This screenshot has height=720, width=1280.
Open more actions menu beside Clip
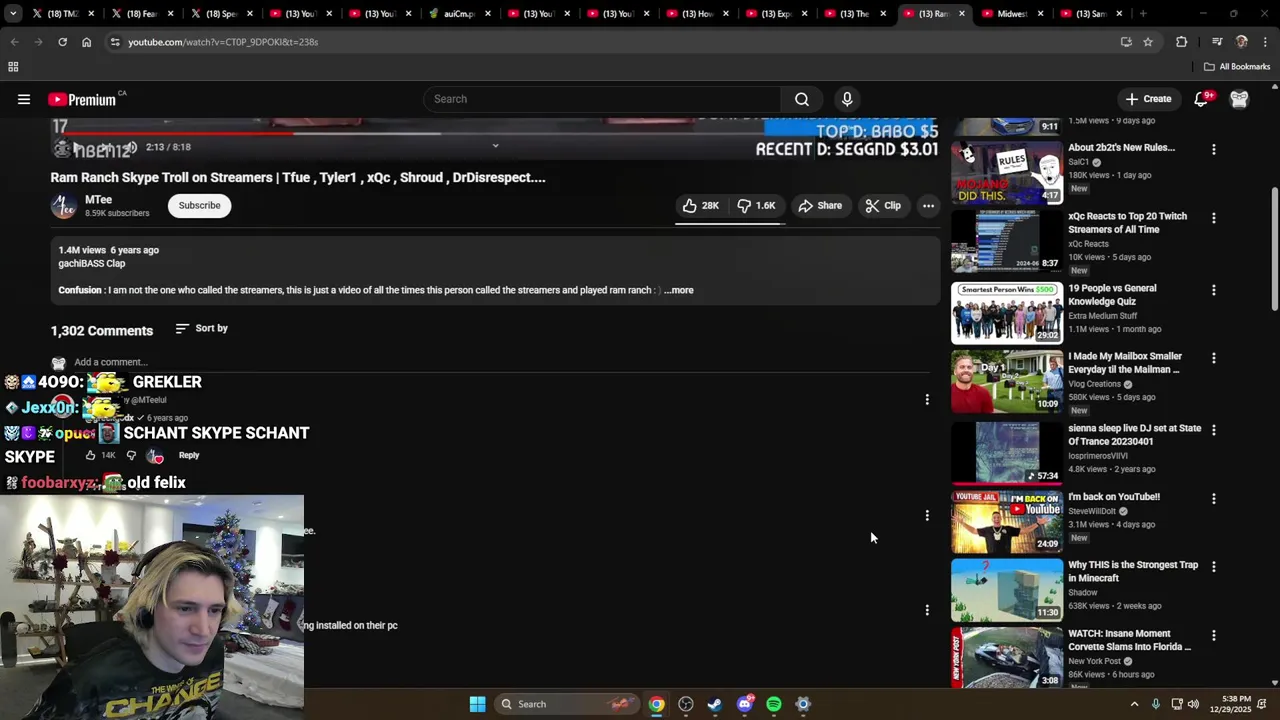(x=928, y=205)
